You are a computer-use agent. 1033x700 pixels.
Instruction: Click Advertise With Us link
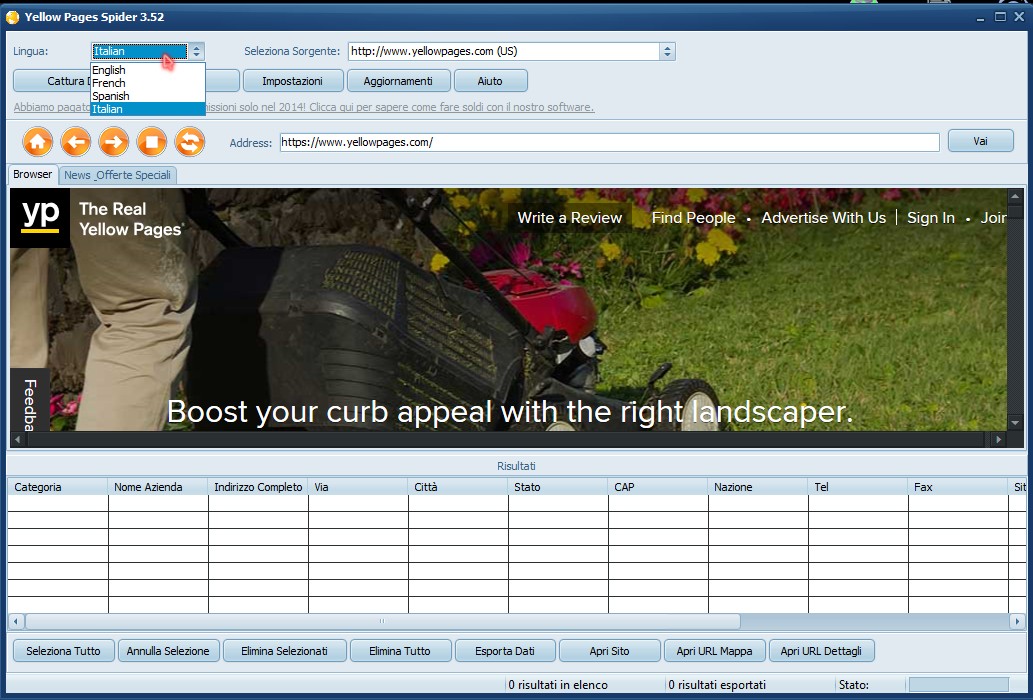[x=824, y=218]
